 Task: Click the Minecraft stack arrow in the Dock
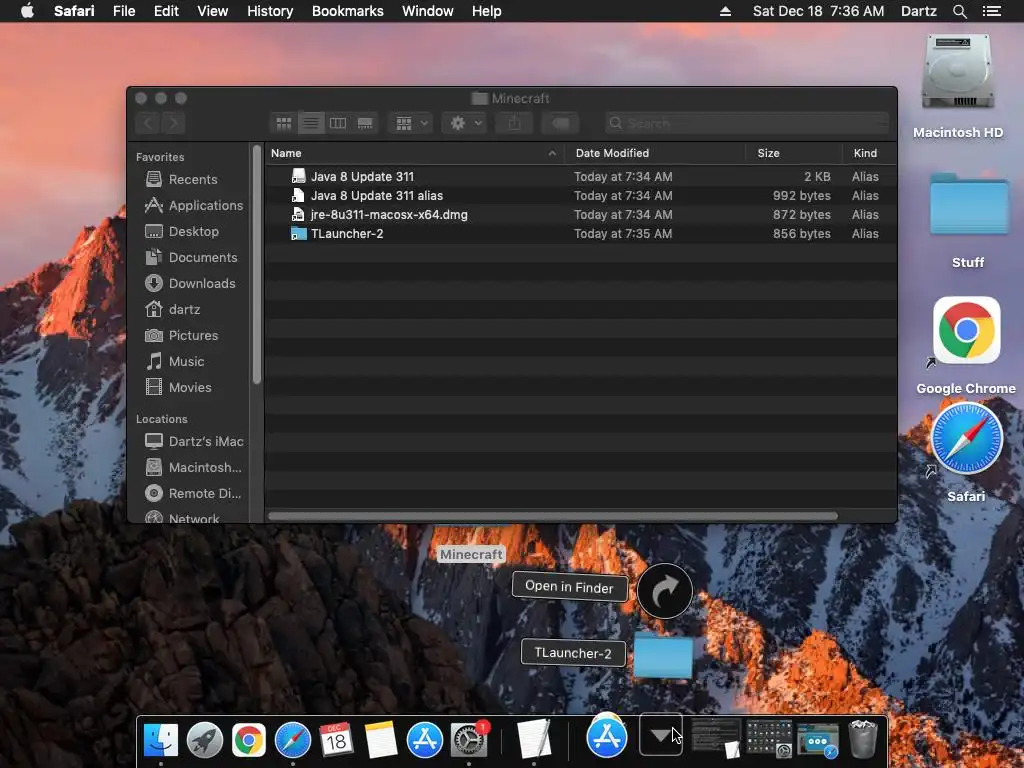(x=660, y=735)
